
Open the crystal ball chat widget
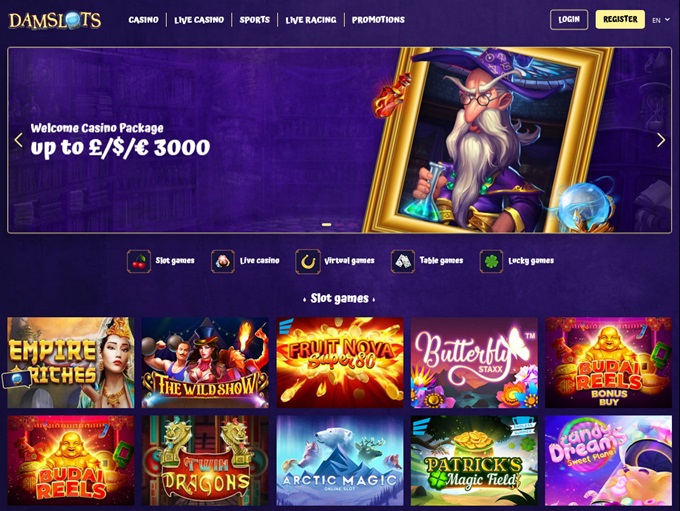pyautogui.click(x=16, y=380)
